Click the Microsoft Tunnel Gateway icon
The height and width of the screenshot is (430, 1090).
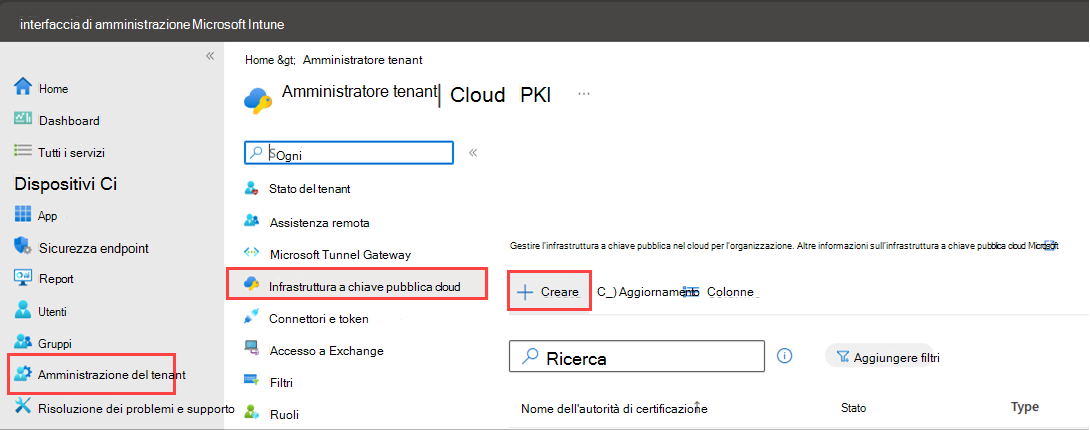[x=252, y=254]
